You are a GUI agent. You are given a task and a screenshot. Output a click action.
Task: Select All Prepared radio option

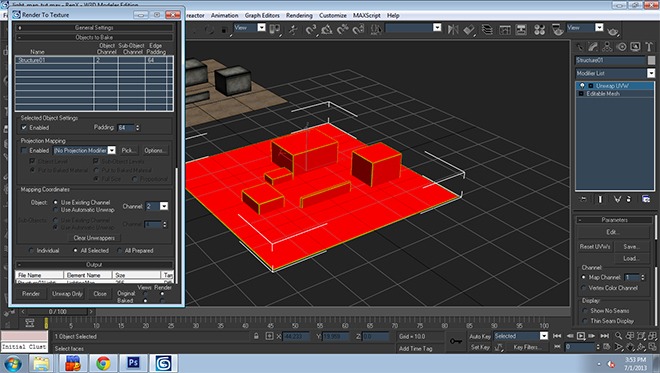(x=120, y=250)
